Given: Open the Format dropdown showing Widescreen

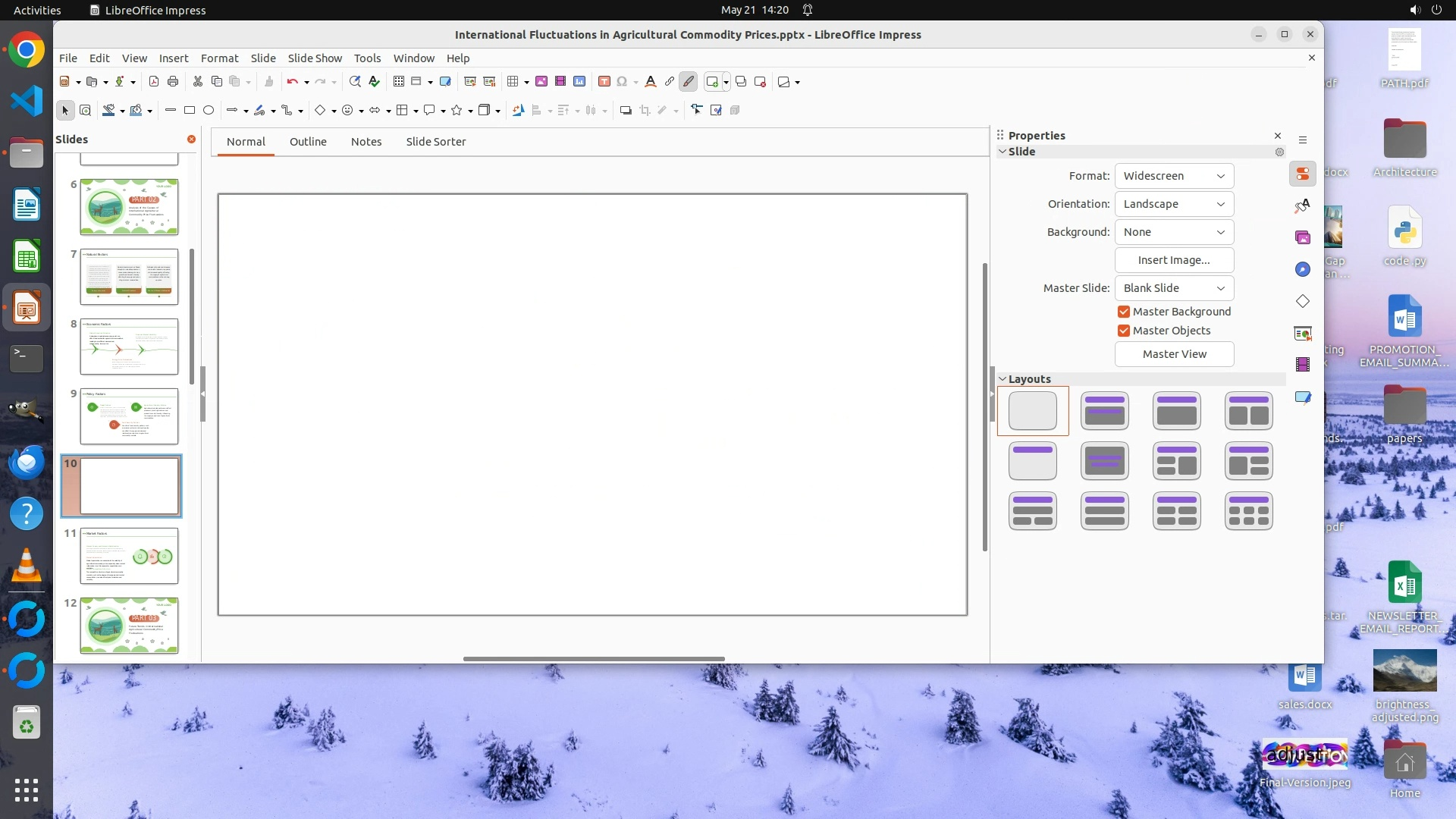Looking at the screenshot, I should [x=1174, y=176].
